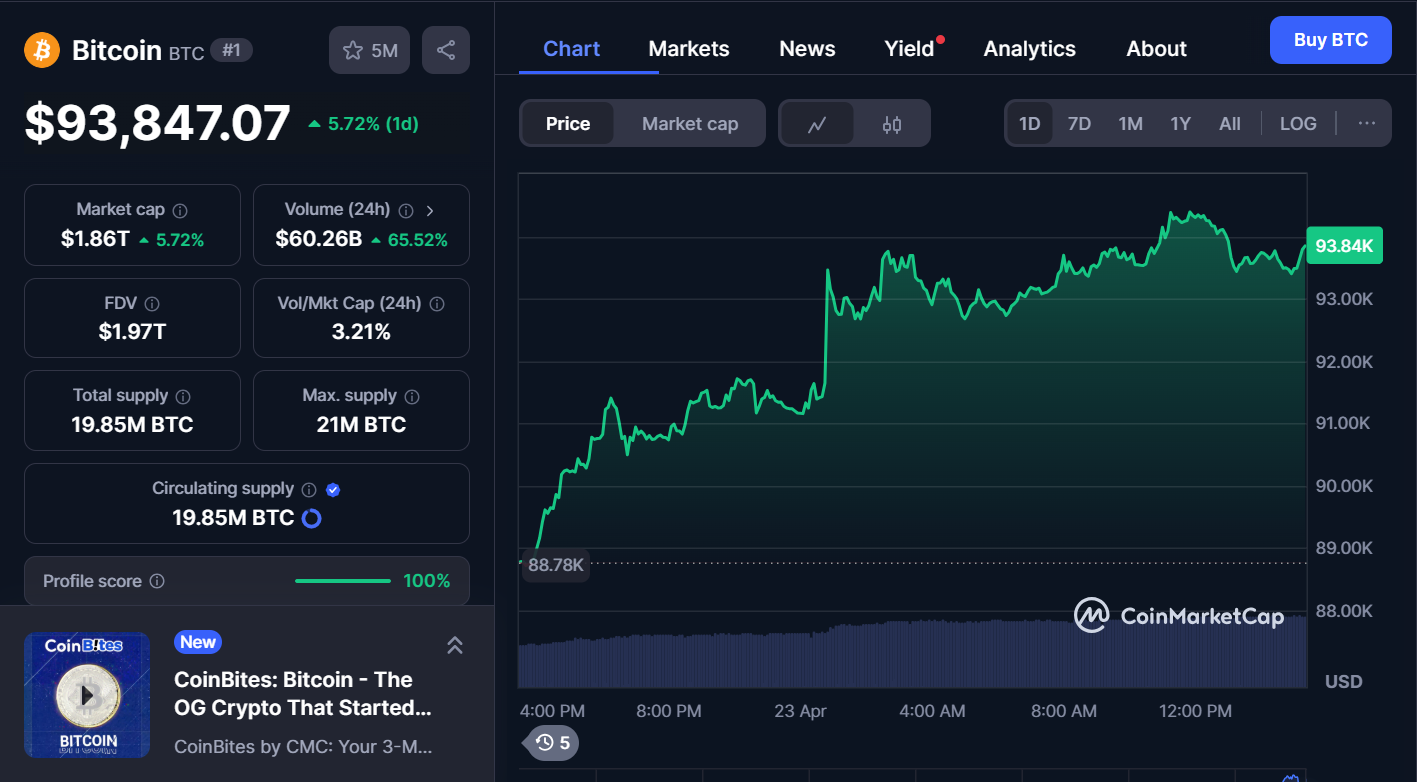The height and width of the screenshot is (782, 1417).
Task: Play the CoinBites Bitcoin video thumbnail
Action: coord(87,694)
